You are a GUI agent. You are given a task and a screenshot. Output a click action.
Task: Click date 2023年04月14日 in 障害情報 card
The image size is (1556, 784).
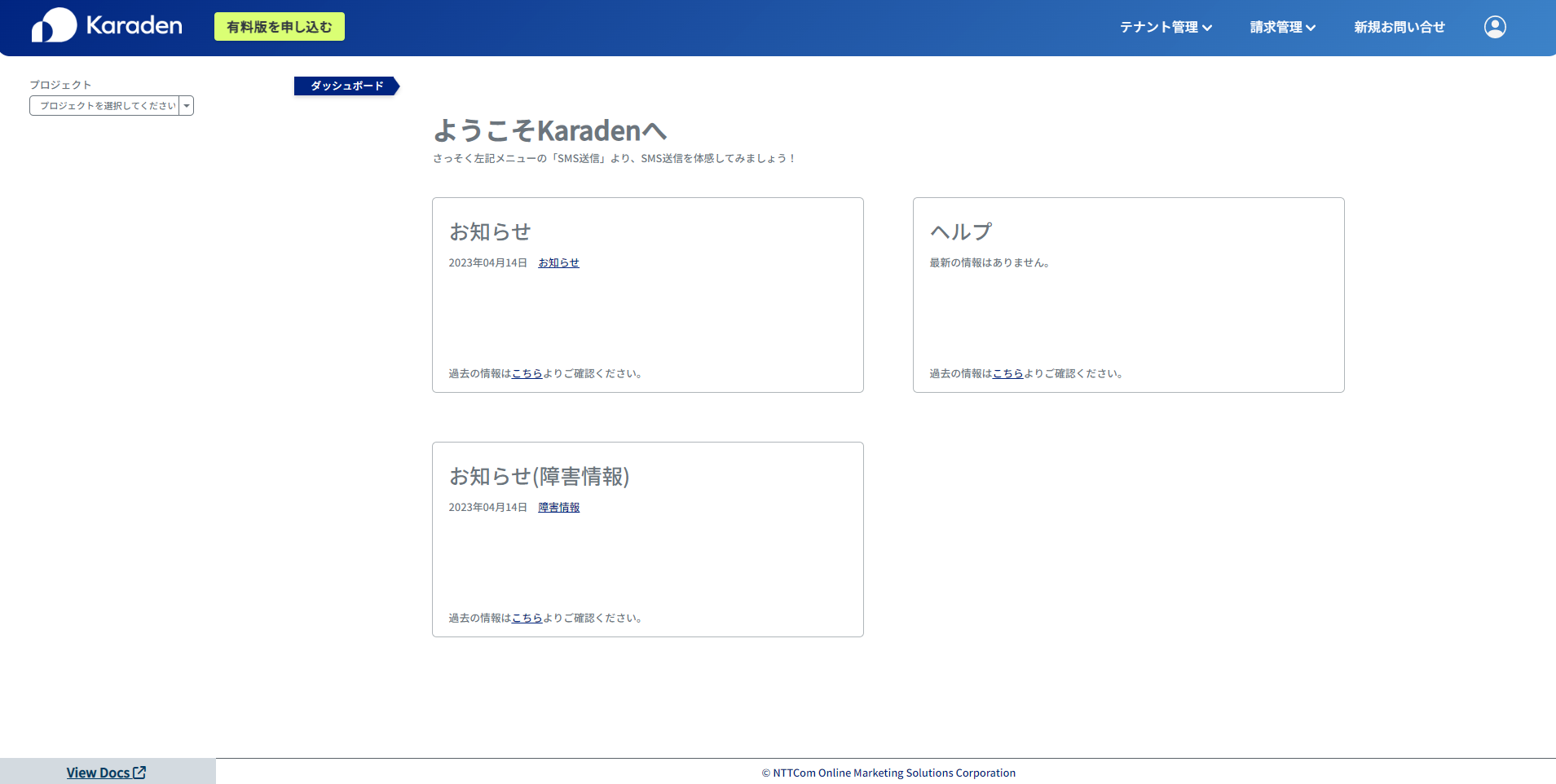point(487,507)
